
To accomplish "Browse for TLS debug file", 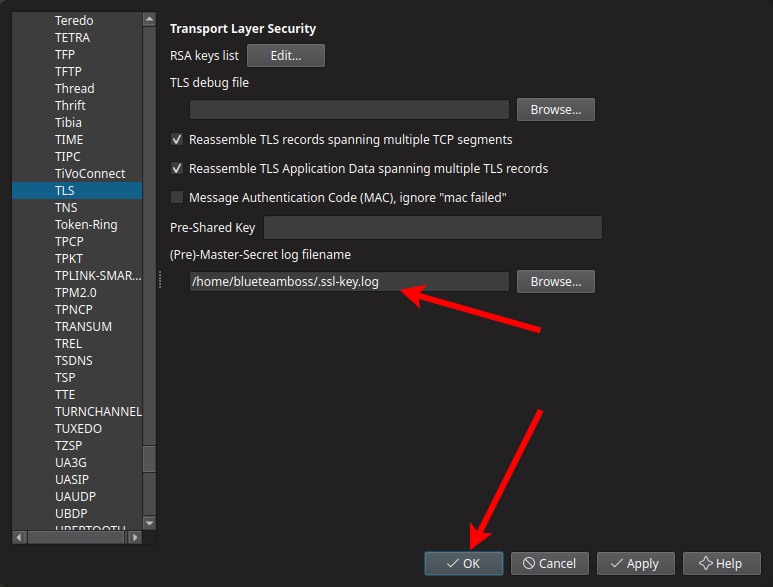I will pyautogui.click(x=555, y=109).
